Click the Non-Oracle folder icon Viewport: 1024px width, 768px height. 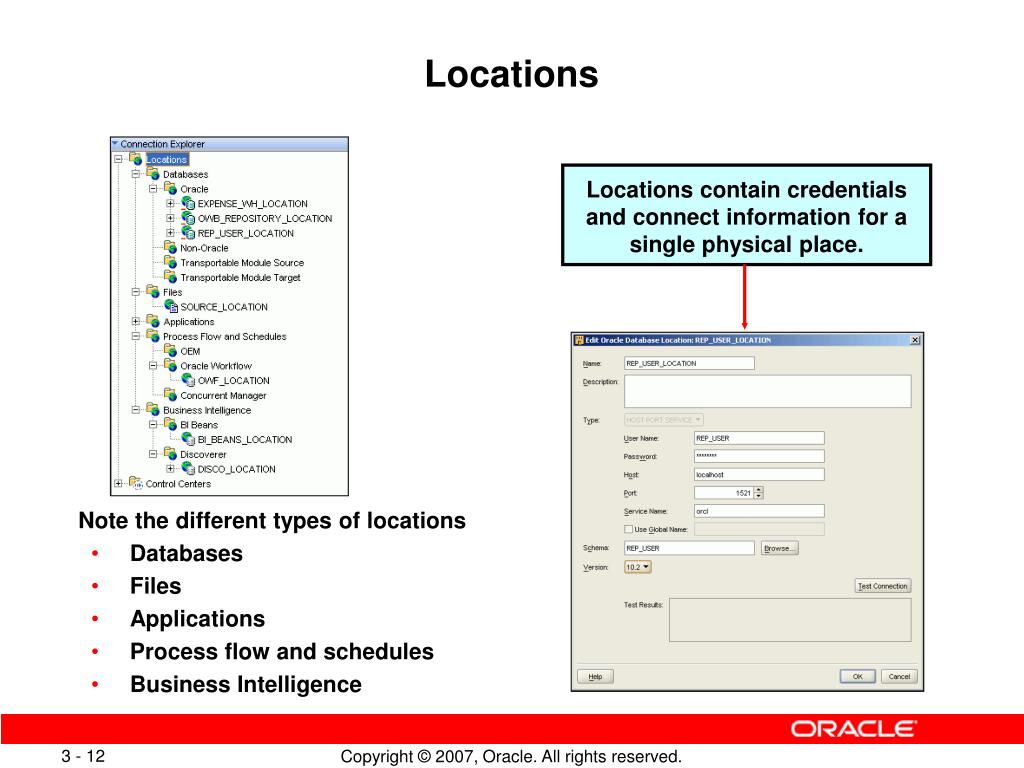[170, 247]
